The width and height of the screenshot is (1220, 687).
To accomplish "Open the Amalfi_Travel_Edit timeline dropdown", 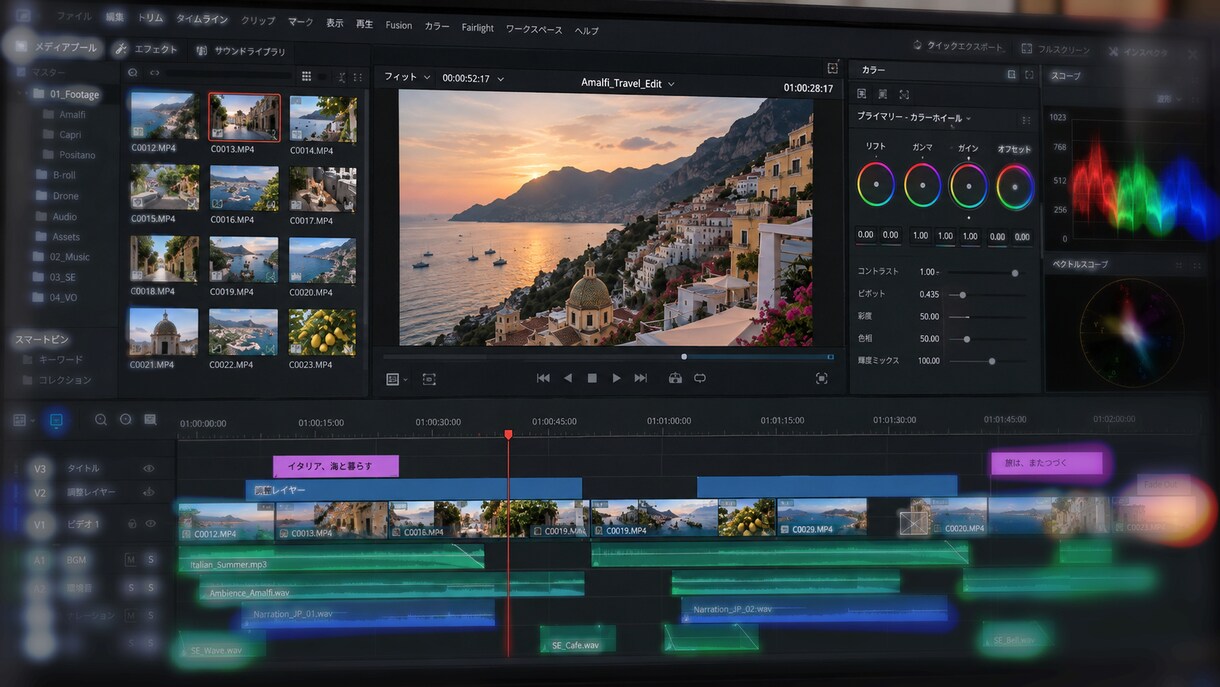I will click(628, 83).
